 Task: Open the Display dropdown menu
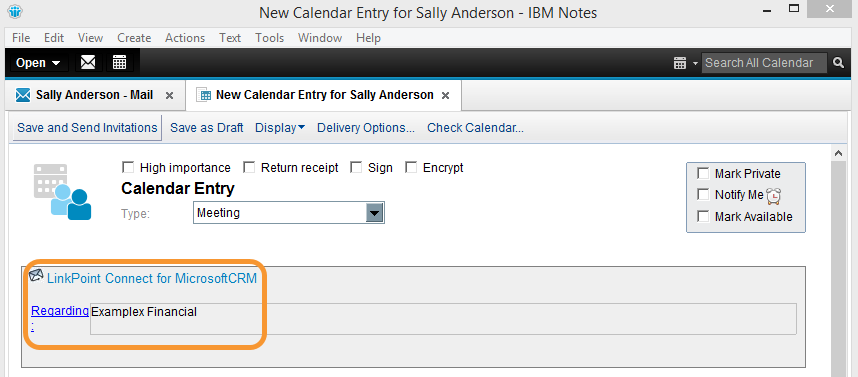[280, 127]
